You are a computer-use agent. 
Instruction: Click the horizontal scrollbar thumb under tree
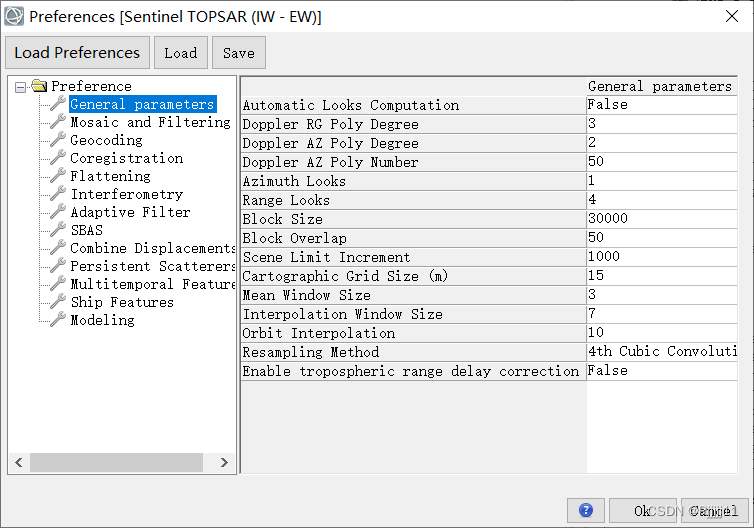coord(116,462)
